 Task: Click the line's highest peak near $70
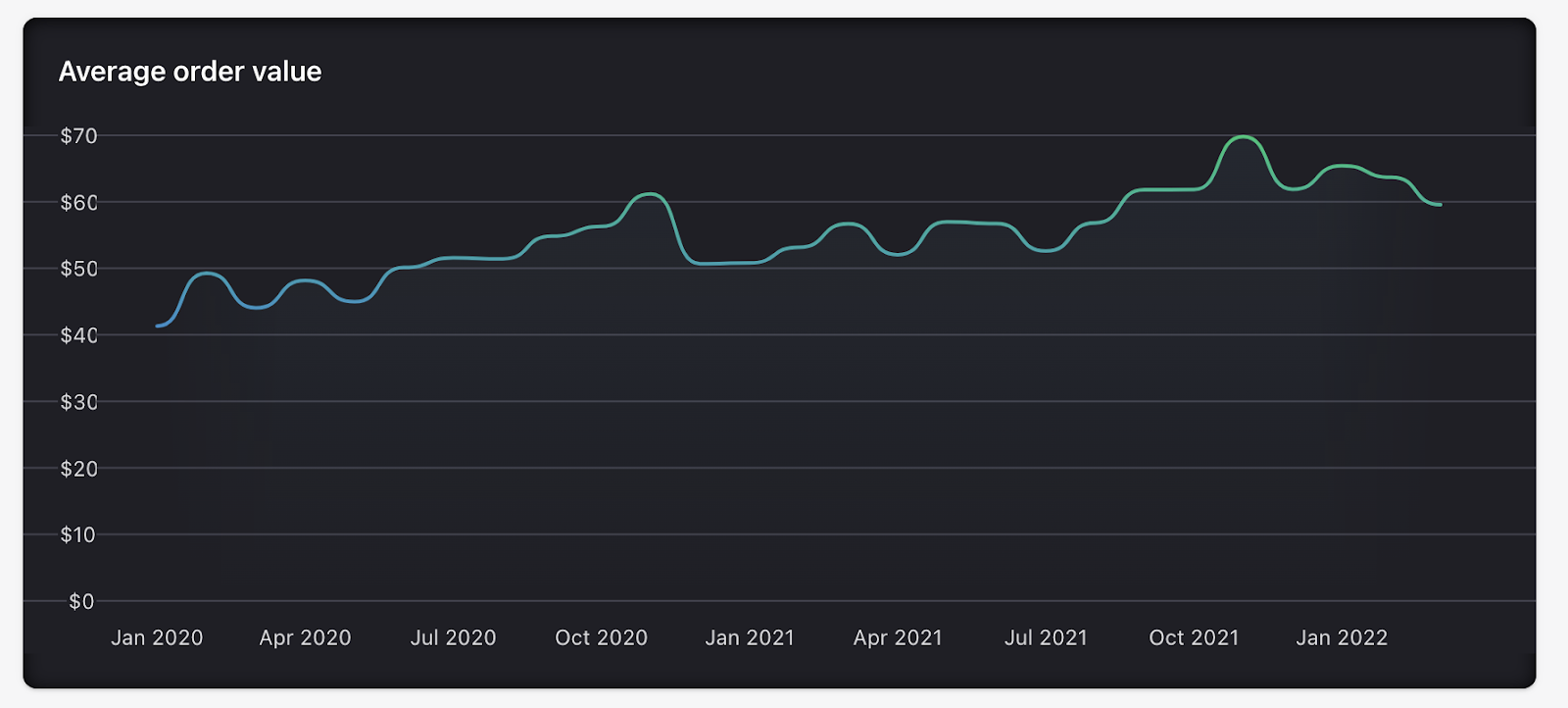click(x=1244, y=137)
